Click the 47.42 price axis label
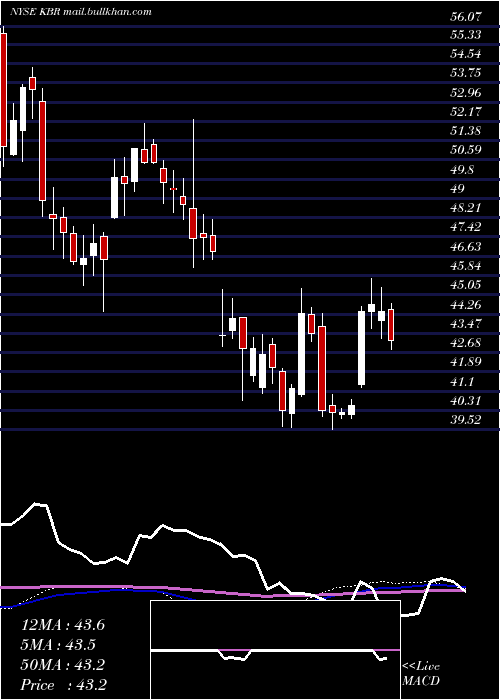 click(x=466, y=227)
